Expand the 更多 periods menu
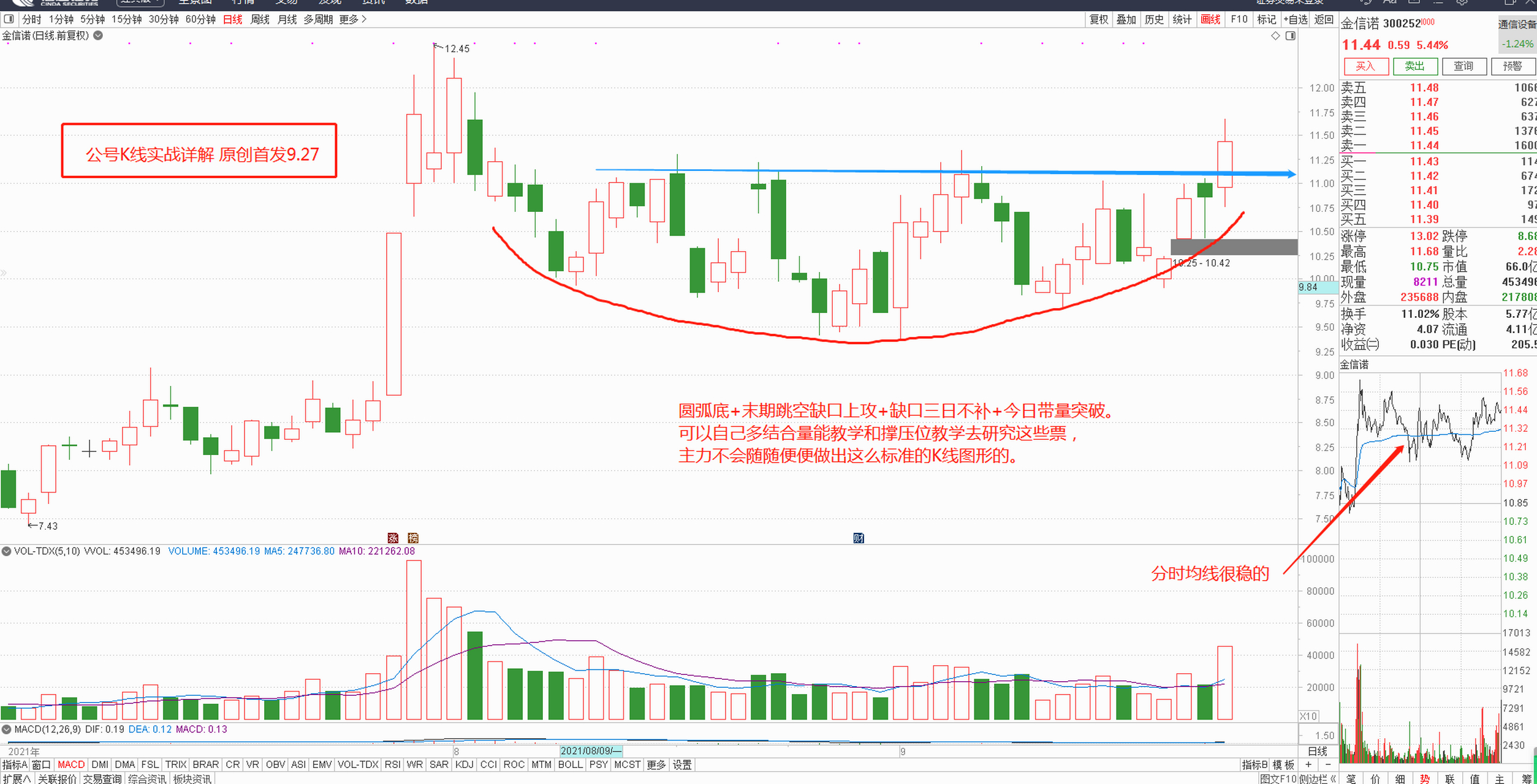The width and height of the screenshot is (1537, 784). (x=352, y=19)
